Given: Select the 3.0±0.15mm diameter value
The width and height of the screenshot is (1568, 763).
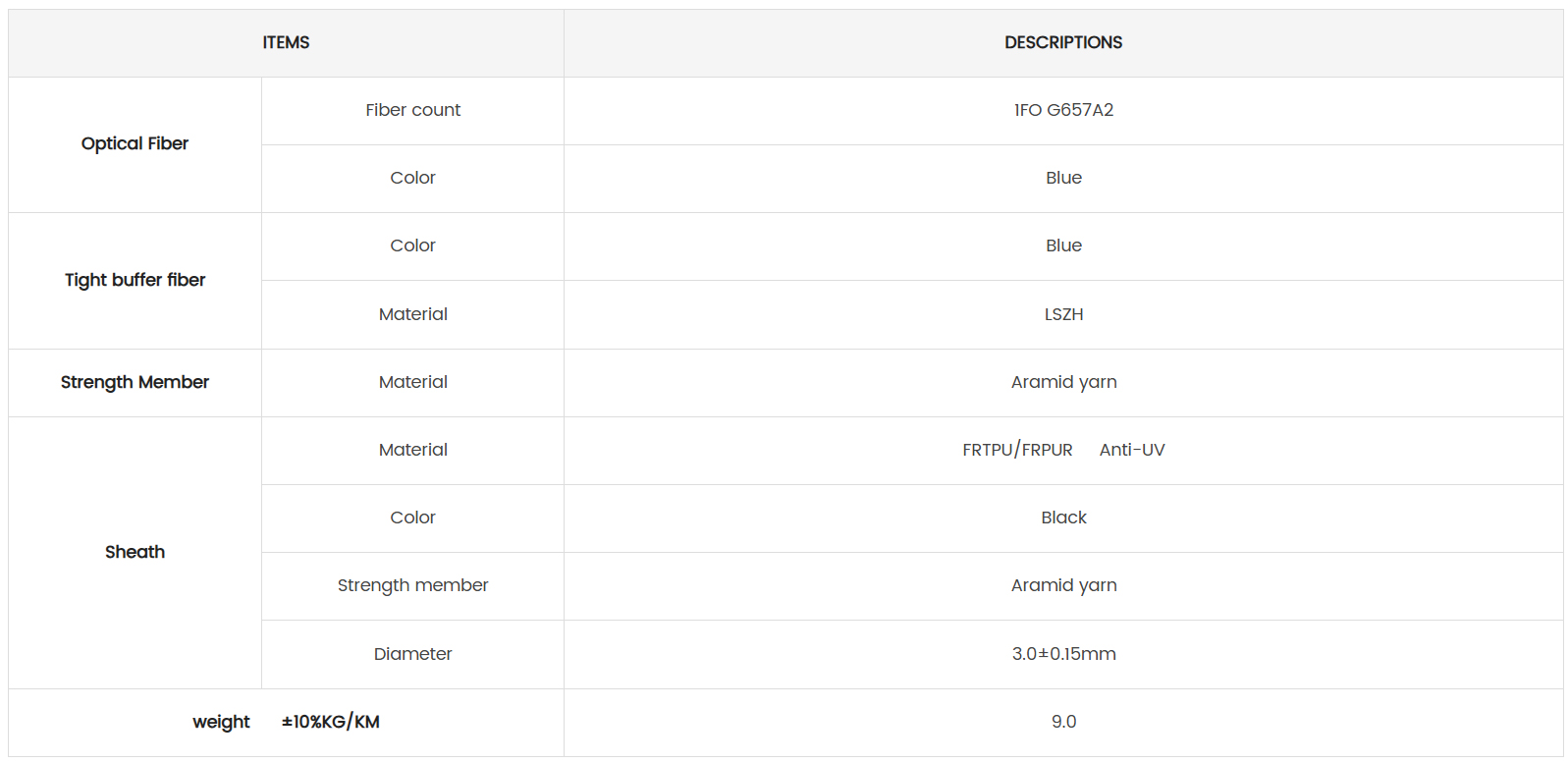Looking at the screenshot, I should [x=1063, y=654].
